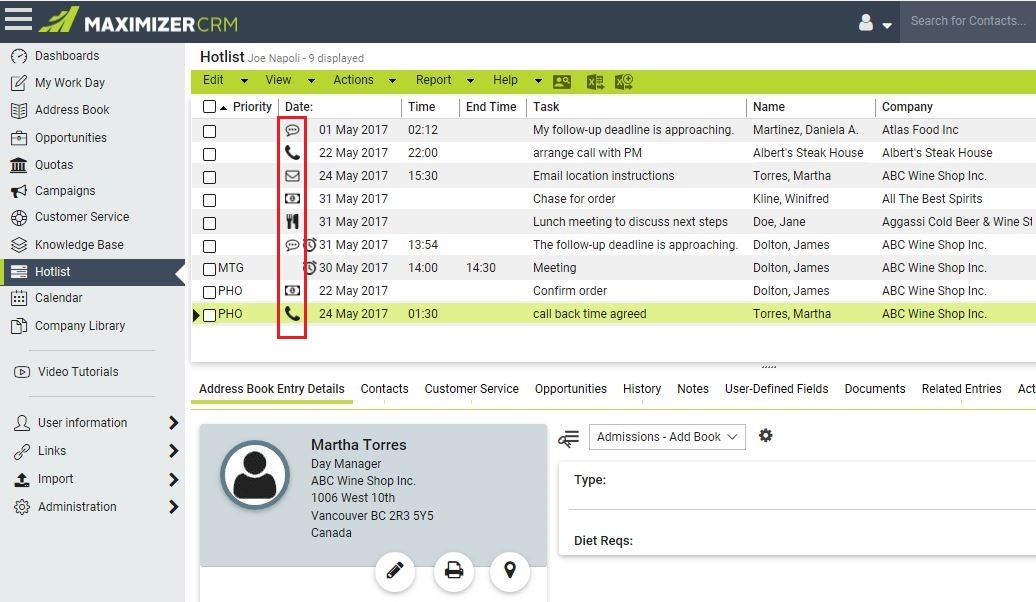
Task: Click the Video Tutorials play icon
Action: click(22, 372)
